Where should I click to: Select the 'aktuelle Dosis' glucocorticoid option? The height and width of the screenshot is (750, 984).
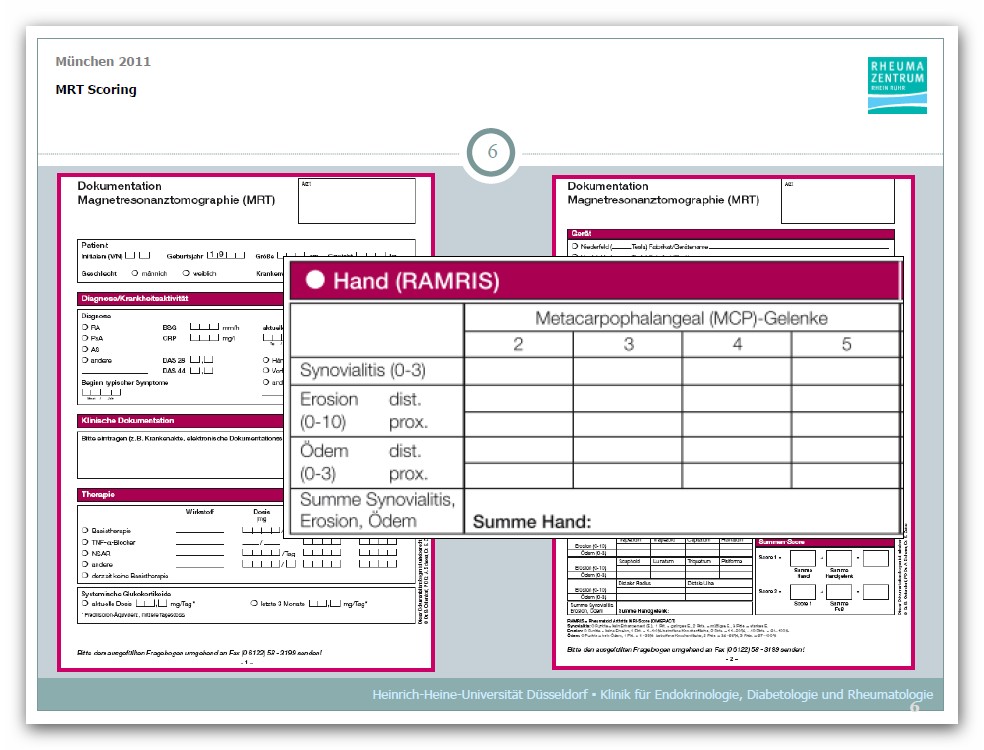tap(85, 603)
